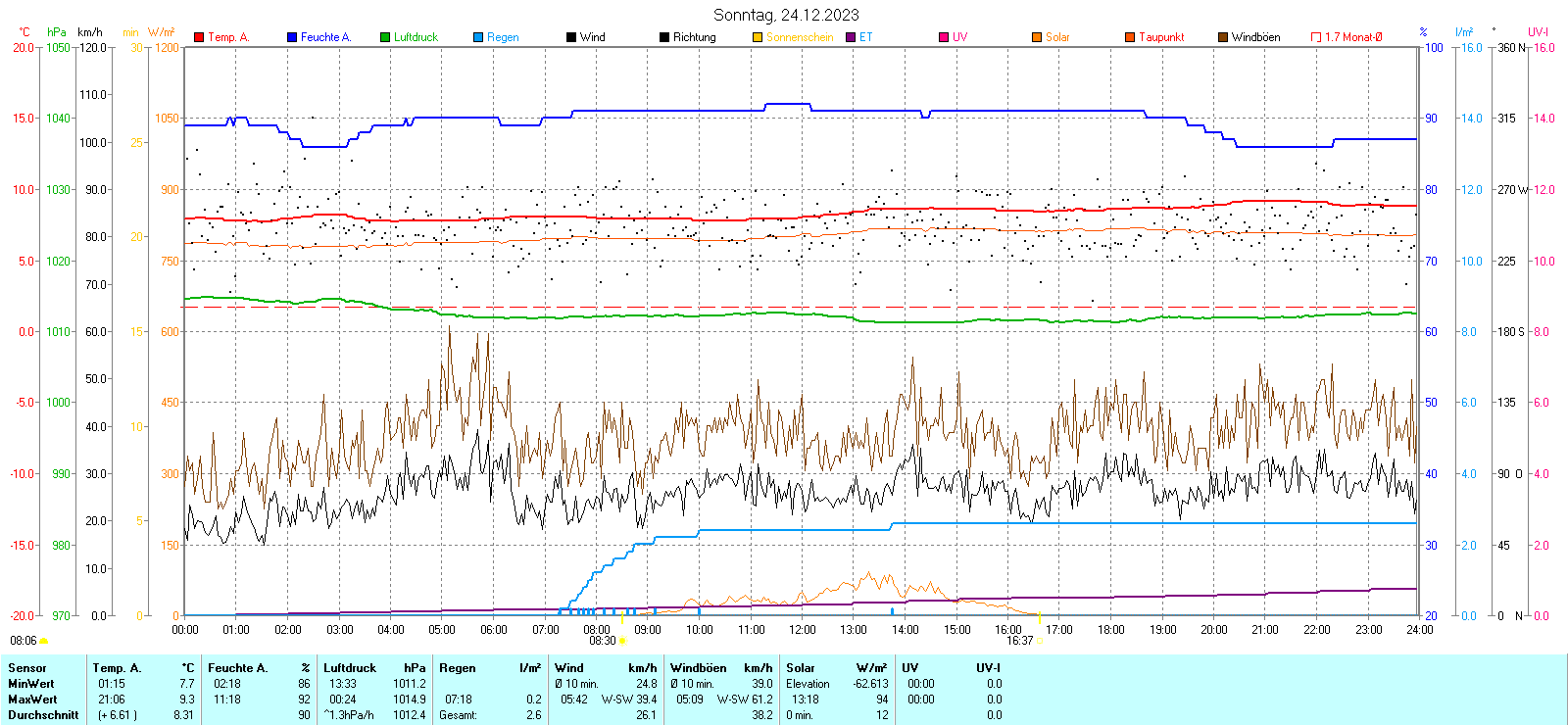Click the yellow Sonnenschein legend square
The height and width of the screenshot is (725, 1568).
tap(758, 37)
